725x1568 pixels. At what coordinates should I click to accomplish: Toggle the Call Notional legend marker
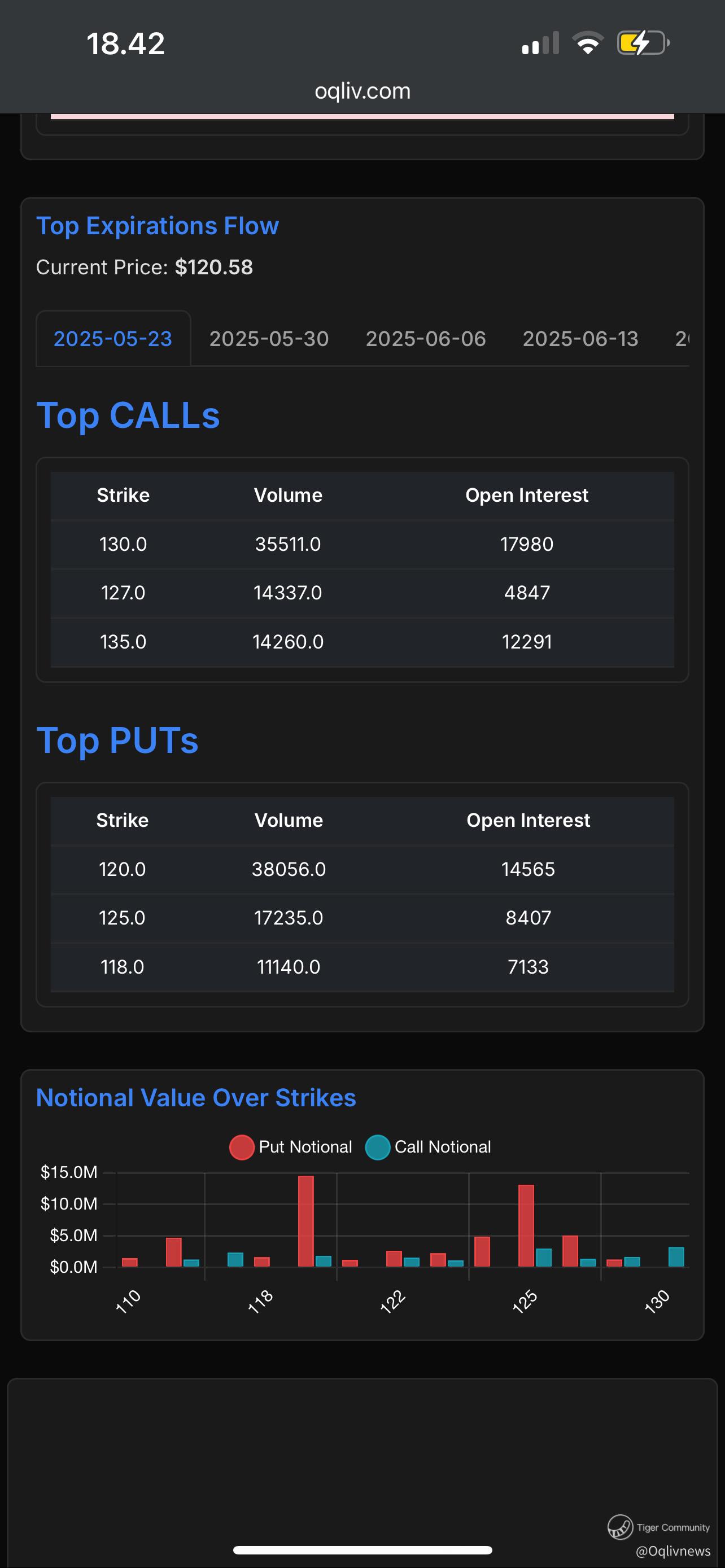coord(377,1147)
